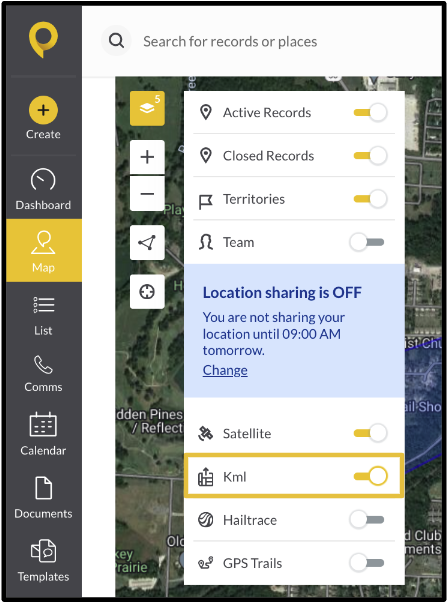This screenshot has width=447, height=603.
Task: Click the Change location sharing link
Action: [x=225, y=370]
